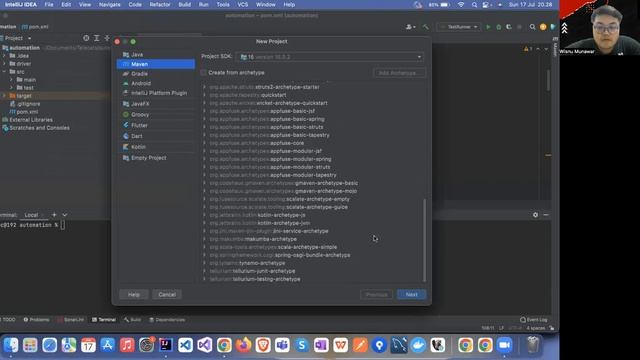Open VCS menu
The height and width of the screenshot is (360, 640).
point(243,4)
